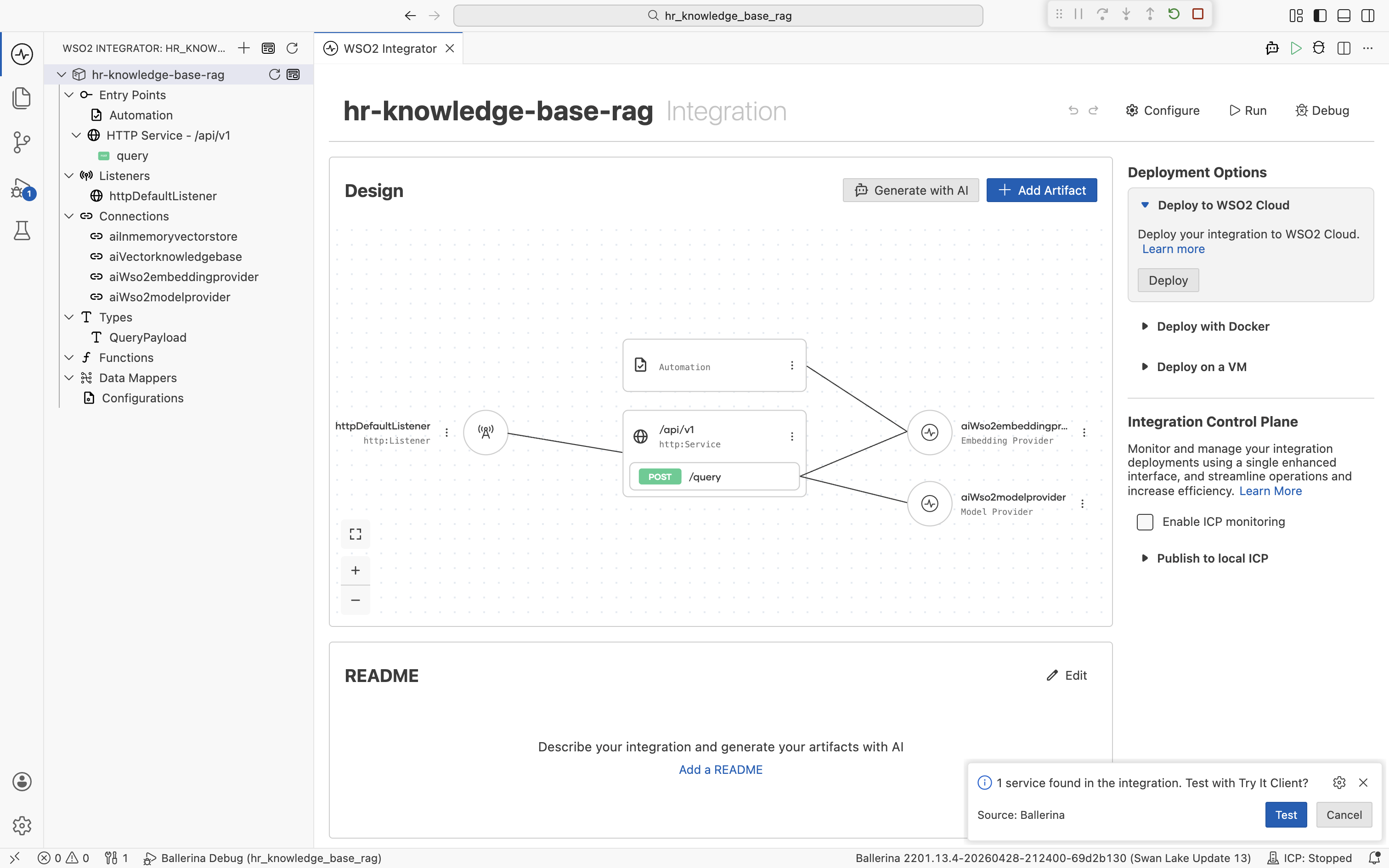Stop the debug session
The width and height of the screenshot is (1389, 868).
click(x=1198, y=14)
